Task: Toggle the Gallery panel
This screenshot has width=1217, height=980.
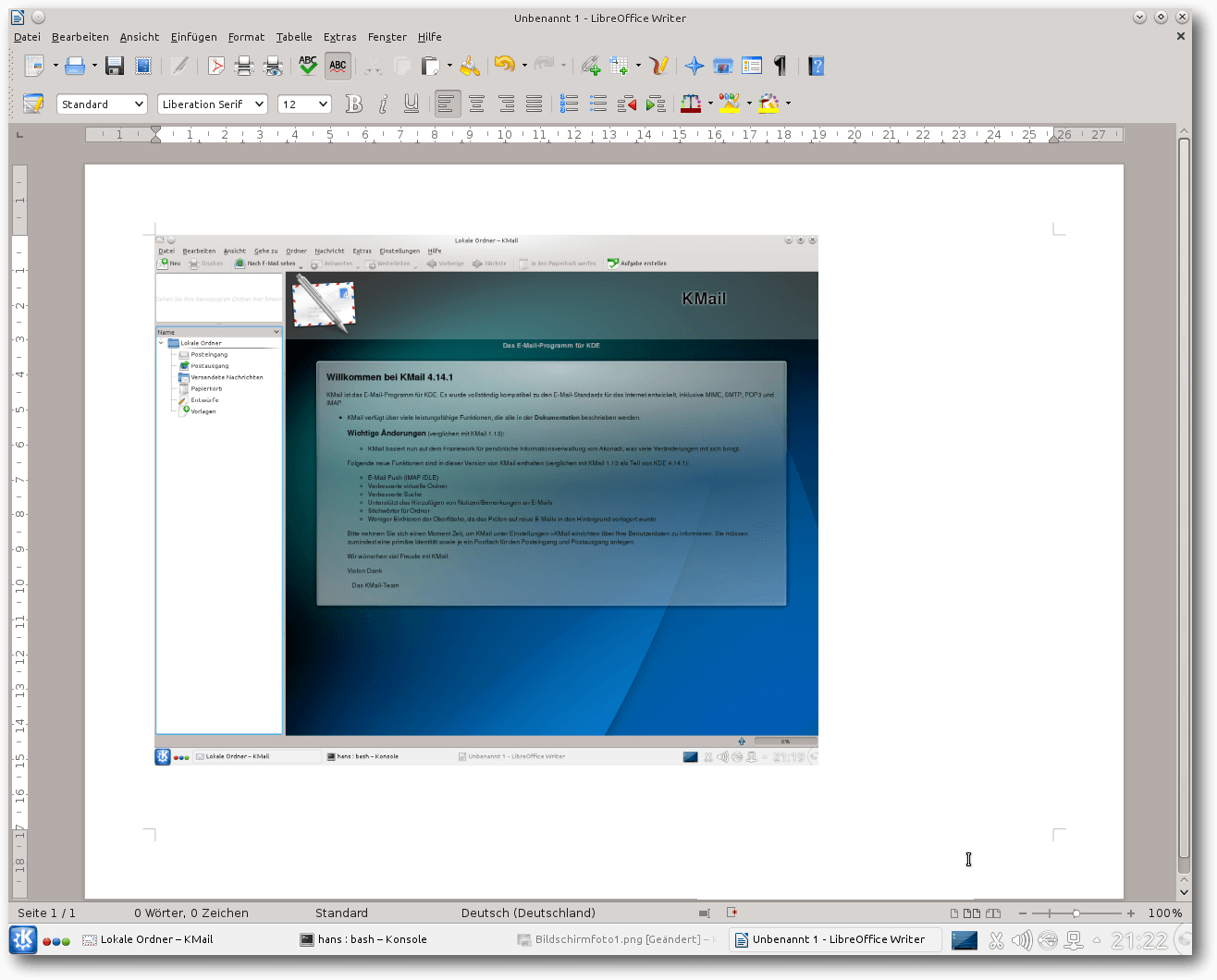Action: click(x=723, y=66)
